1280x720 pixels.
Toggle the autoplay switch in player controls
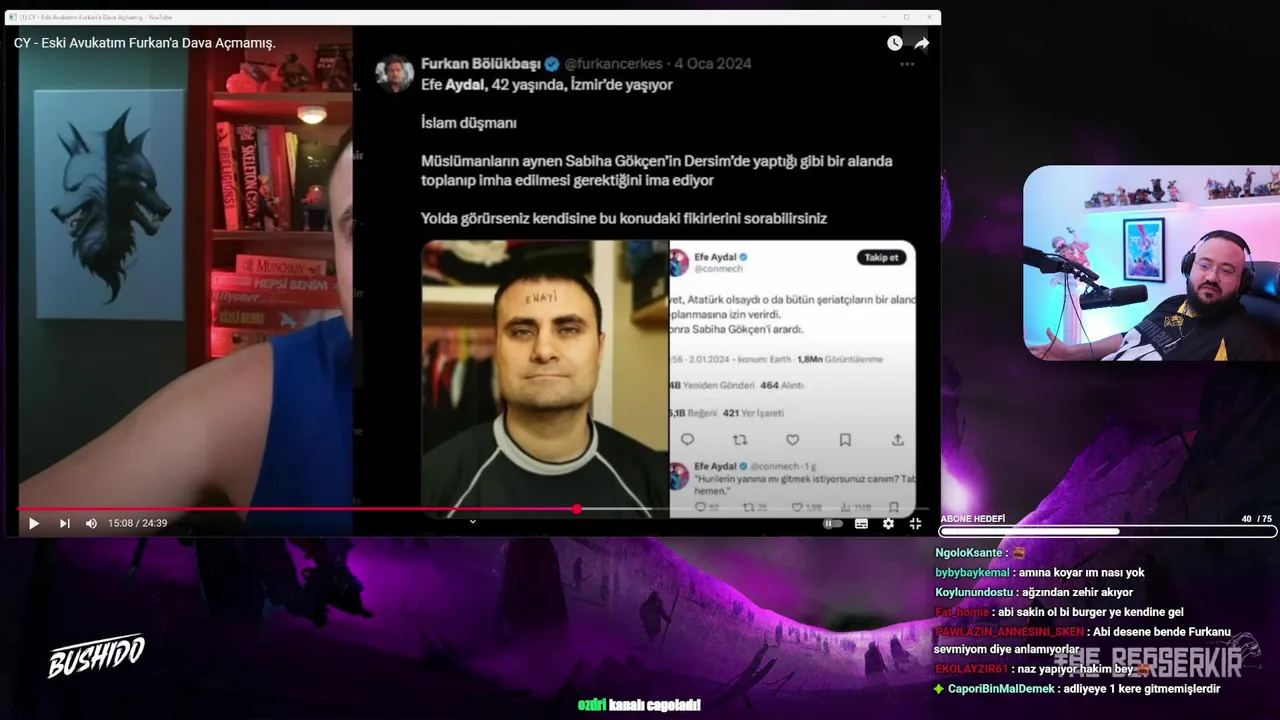832,523
